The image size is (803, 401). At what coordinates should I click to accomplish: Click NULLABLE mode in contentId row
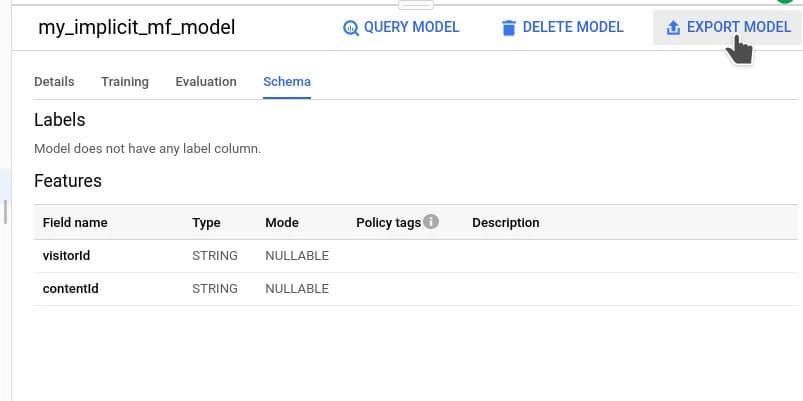(x=297, y=289)
